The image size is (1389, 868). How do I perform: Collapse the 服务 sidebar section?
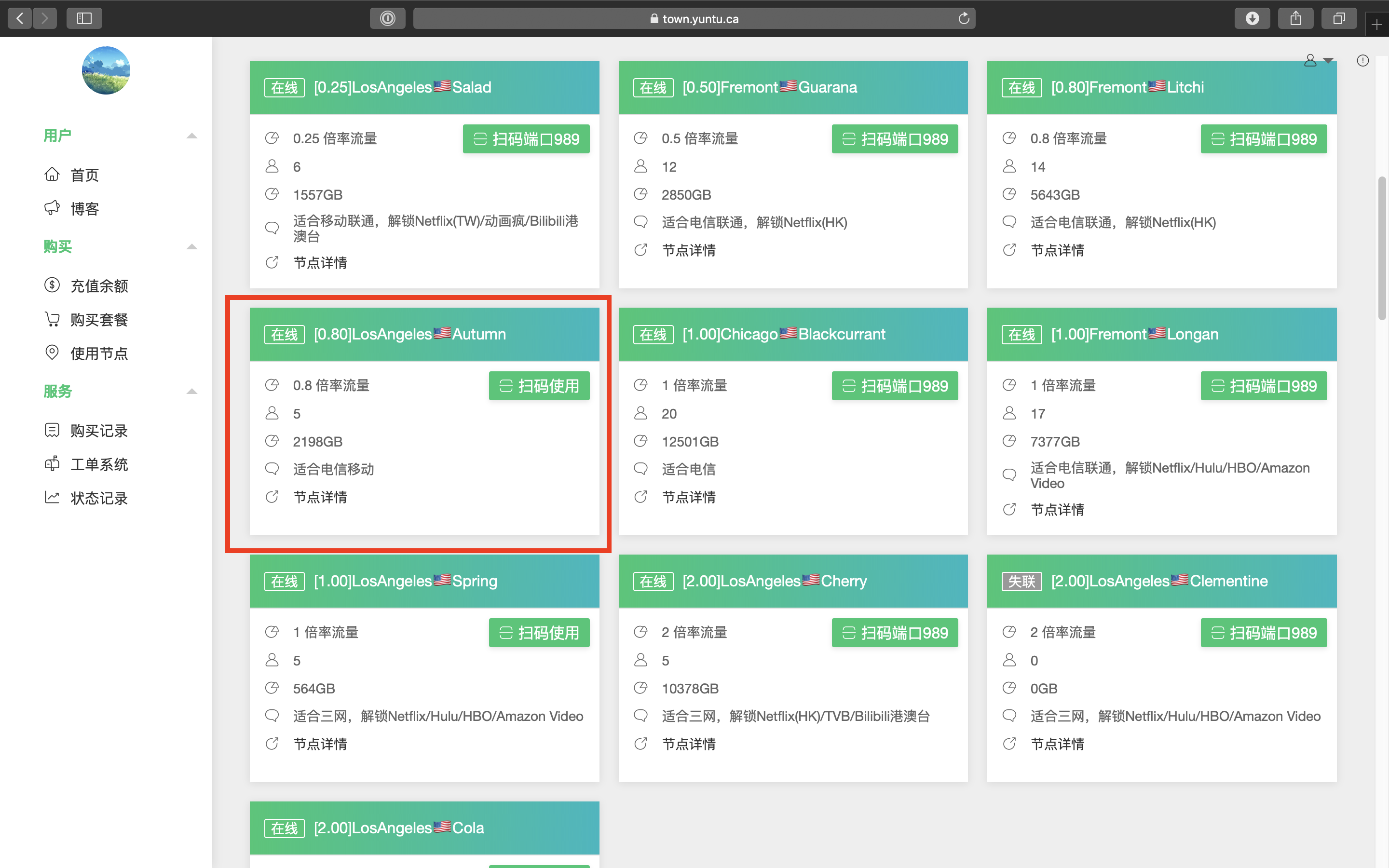[191, 392]
